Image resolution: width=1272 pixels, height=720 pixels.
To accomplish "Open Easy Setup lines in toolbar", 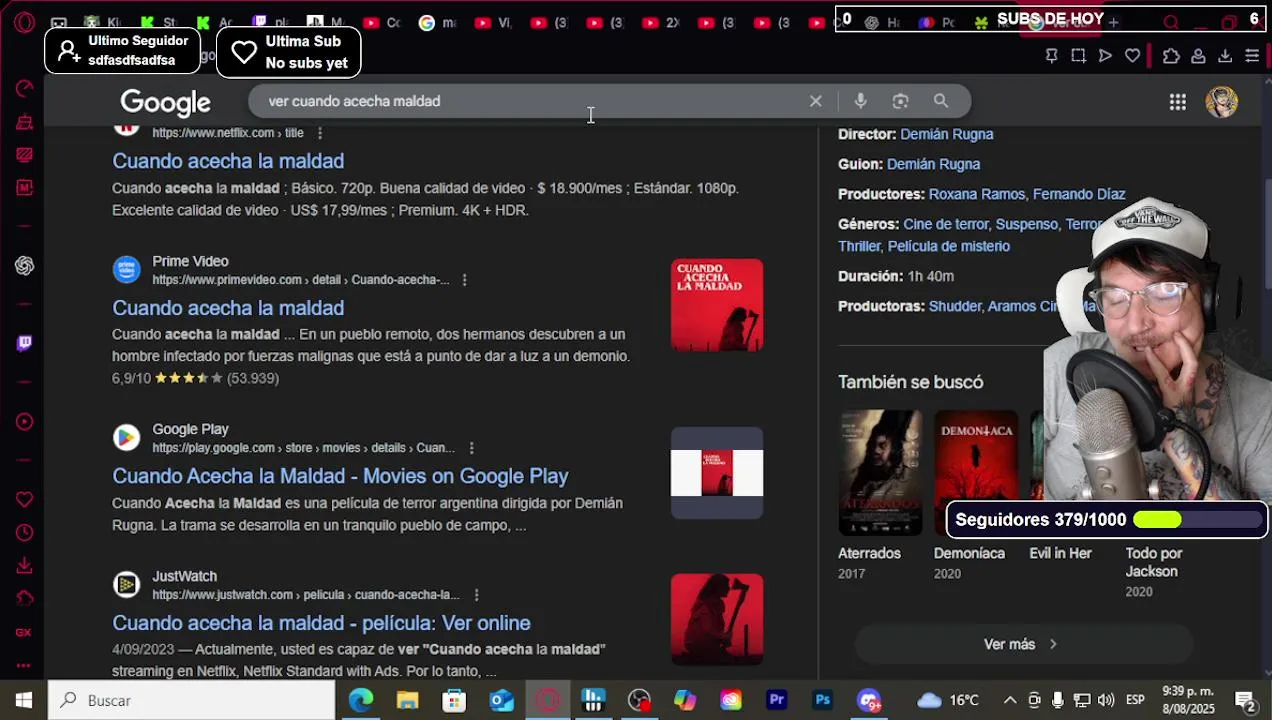I will point(1252,56).
